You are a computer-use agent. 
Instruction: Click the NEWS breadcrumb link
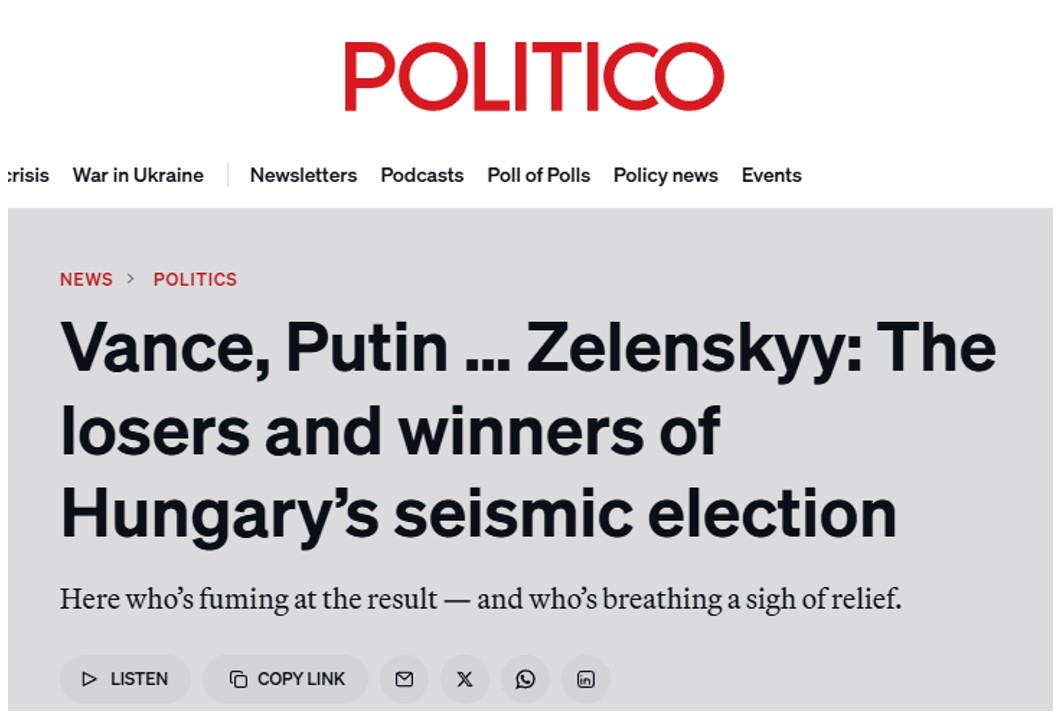[86, 280]
